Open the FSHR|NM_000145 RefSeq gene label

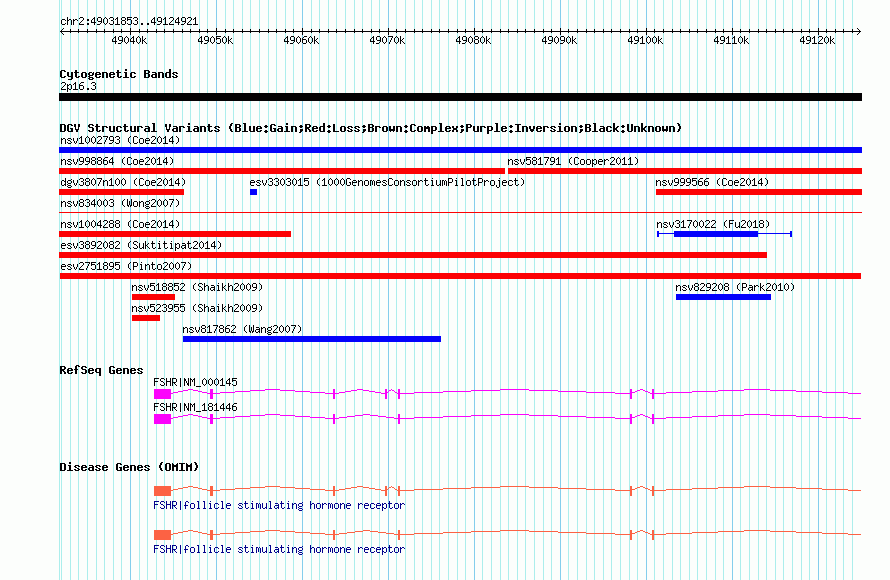(195, 383)
